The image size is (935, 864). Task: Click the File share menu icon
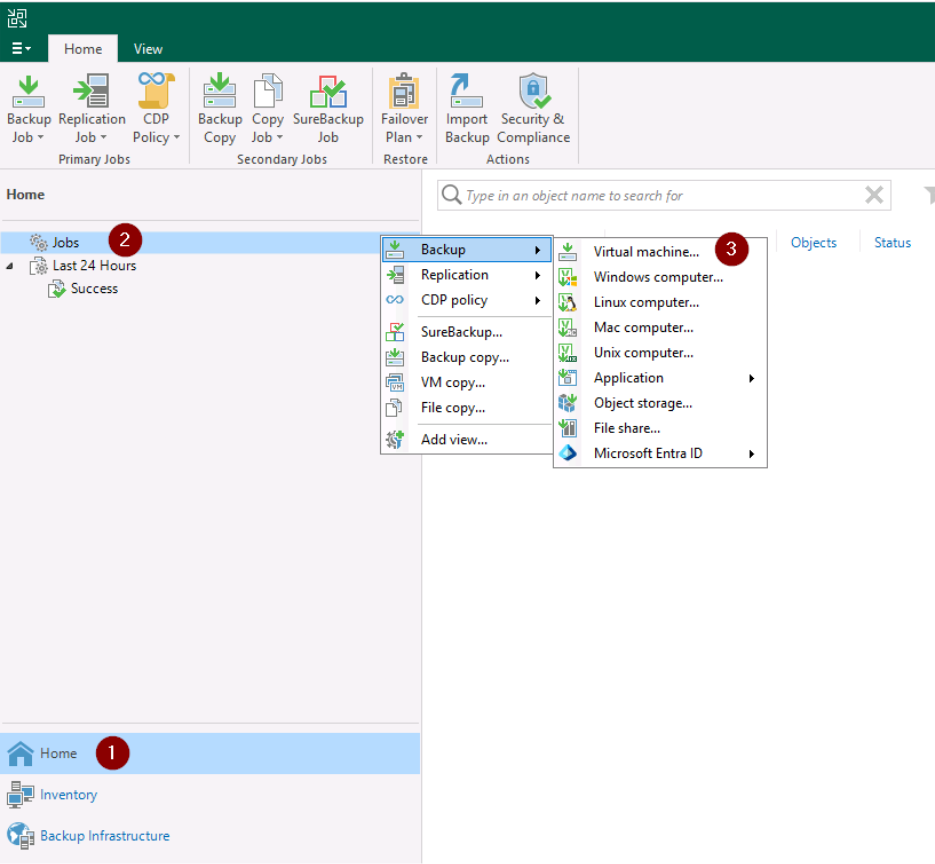tap(568, 428)
